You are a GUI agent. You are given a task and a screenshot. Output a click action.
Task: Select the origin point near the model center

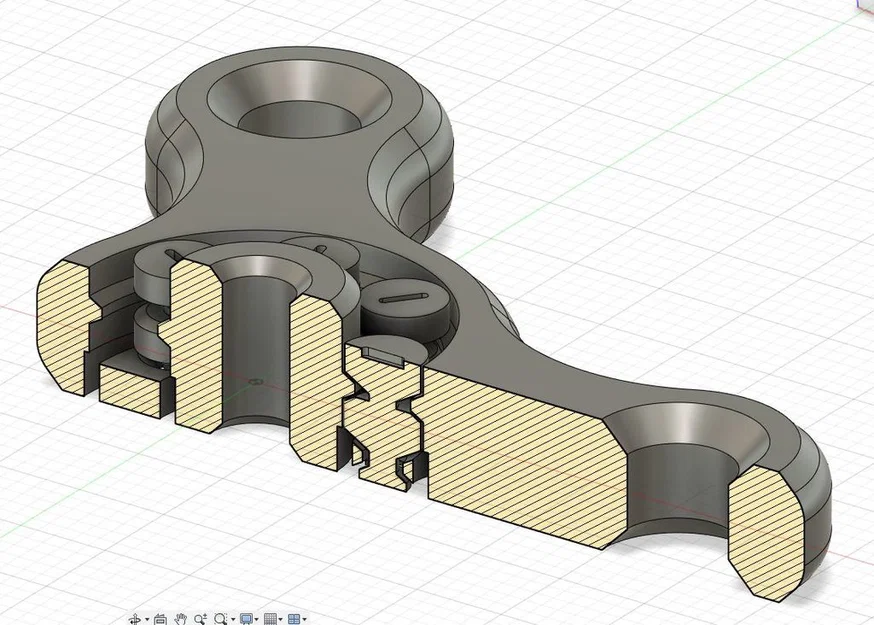coord(258,380)
